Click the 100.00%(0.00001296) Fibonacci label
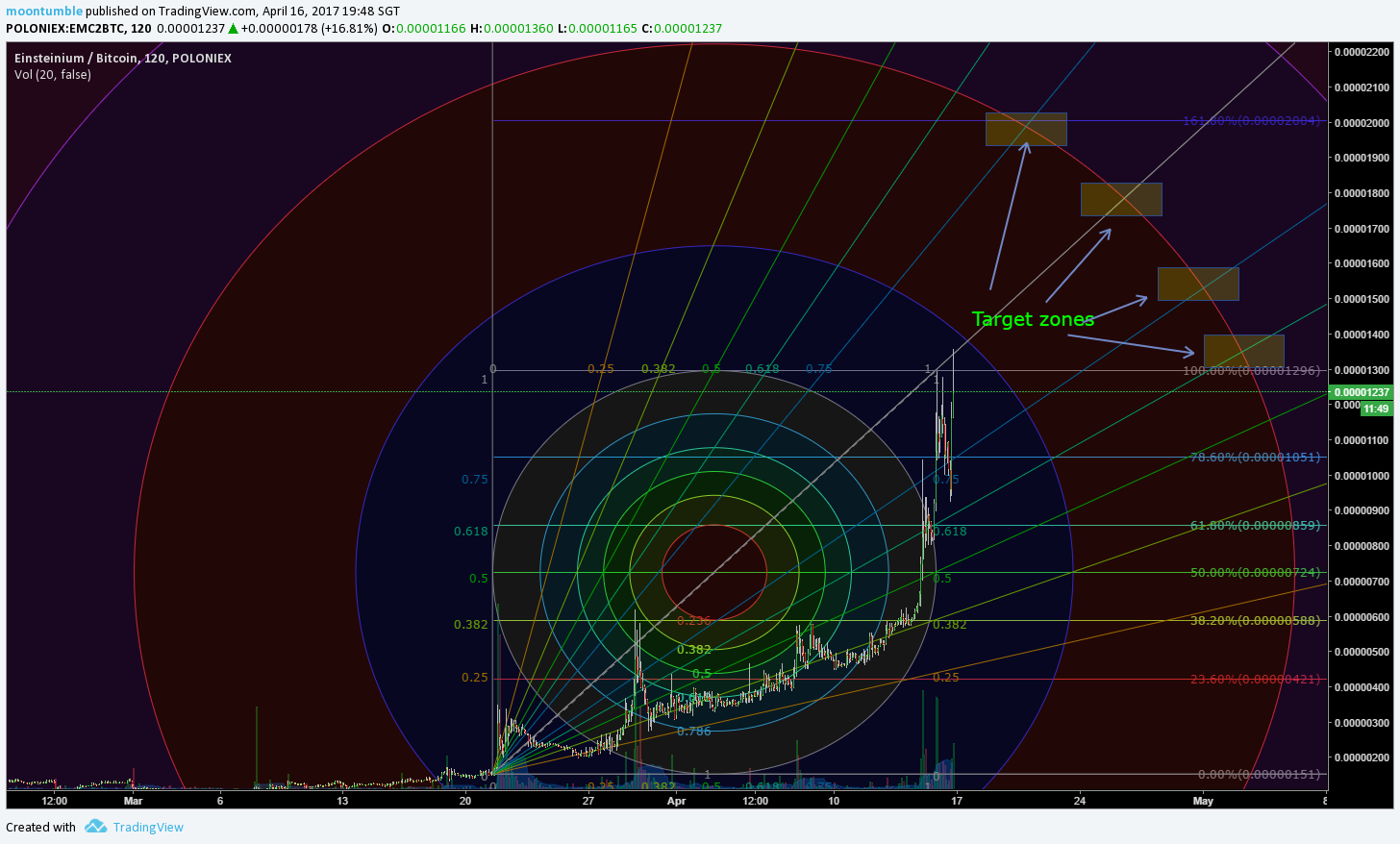Image resolution: width=1400 pixels, height=844 pixels. [1252, 370]
